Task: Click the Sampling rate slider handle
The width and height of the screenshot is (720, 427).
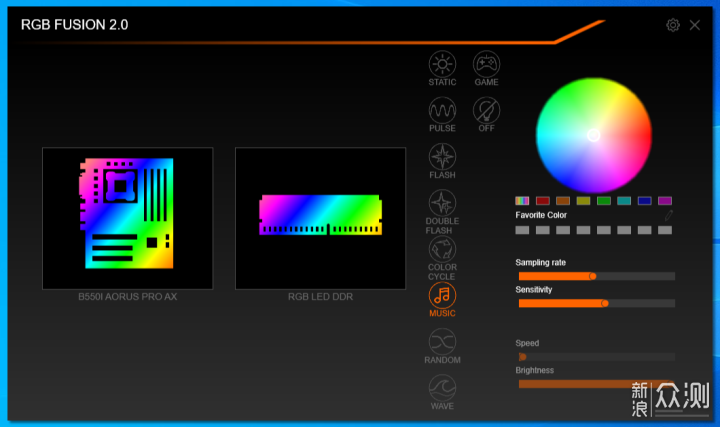Action: click(593, 276)
